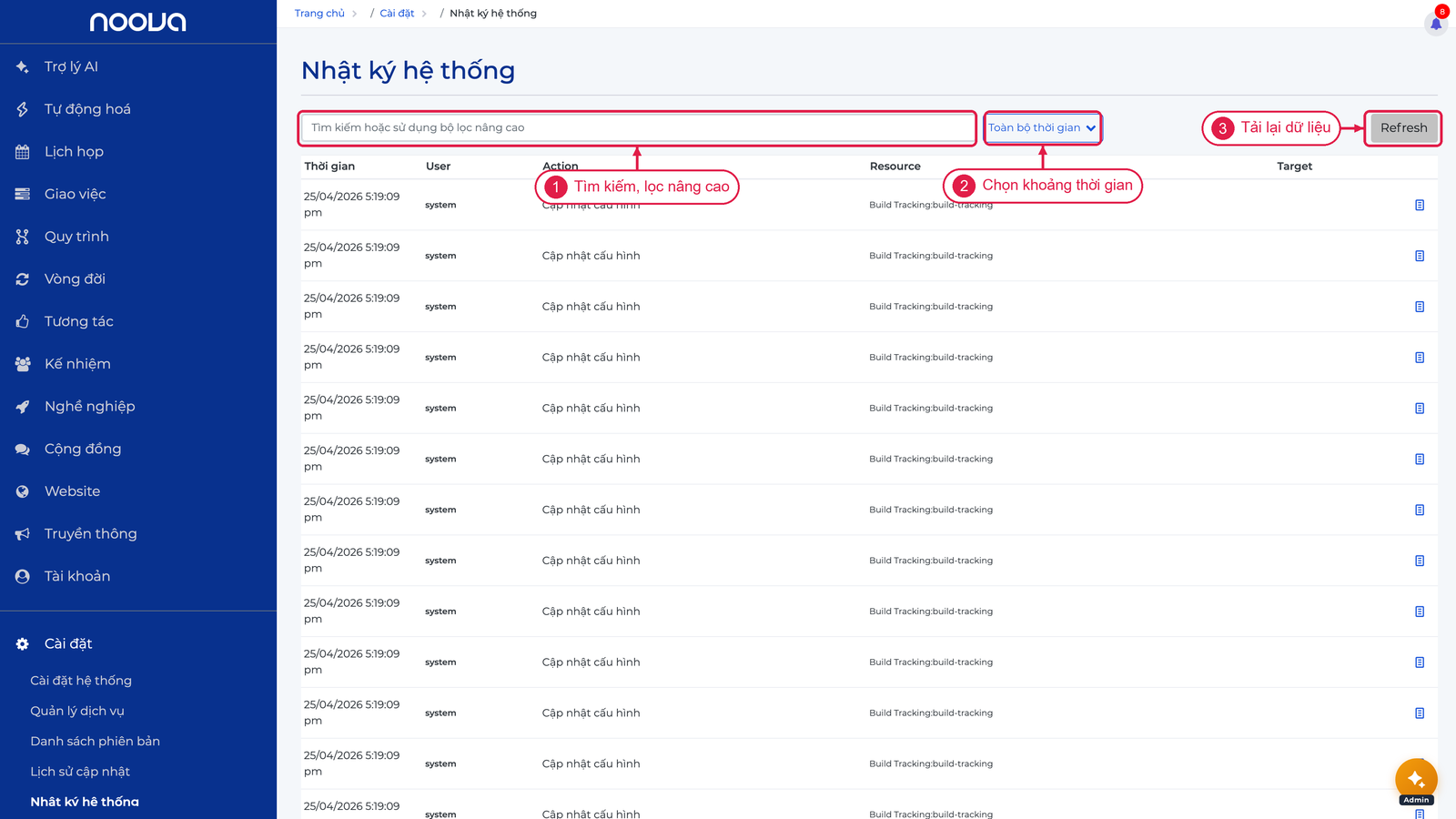Click the Noova logo

[x=137, y=22]
